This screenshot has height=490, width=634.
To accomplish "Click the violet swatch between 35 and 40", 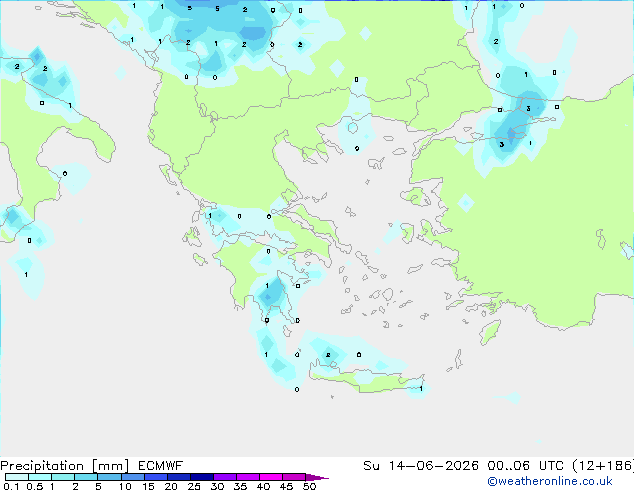I will click(x=248, y=477).
